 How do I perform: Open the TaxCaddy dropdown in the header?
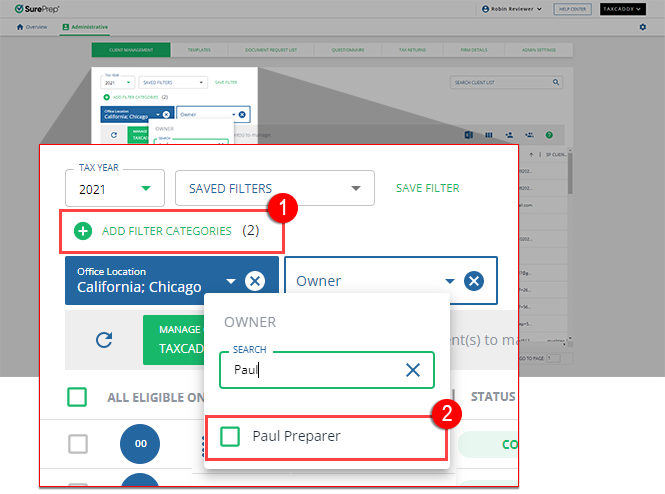[x=623, y=9]
